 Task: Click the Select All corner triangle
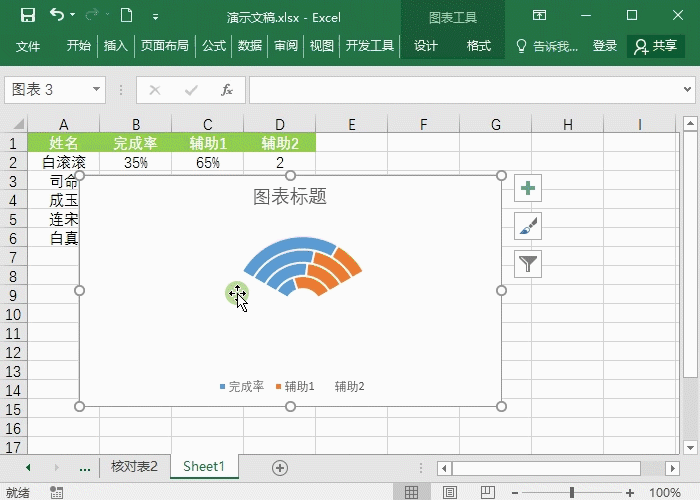coord(17,124)
